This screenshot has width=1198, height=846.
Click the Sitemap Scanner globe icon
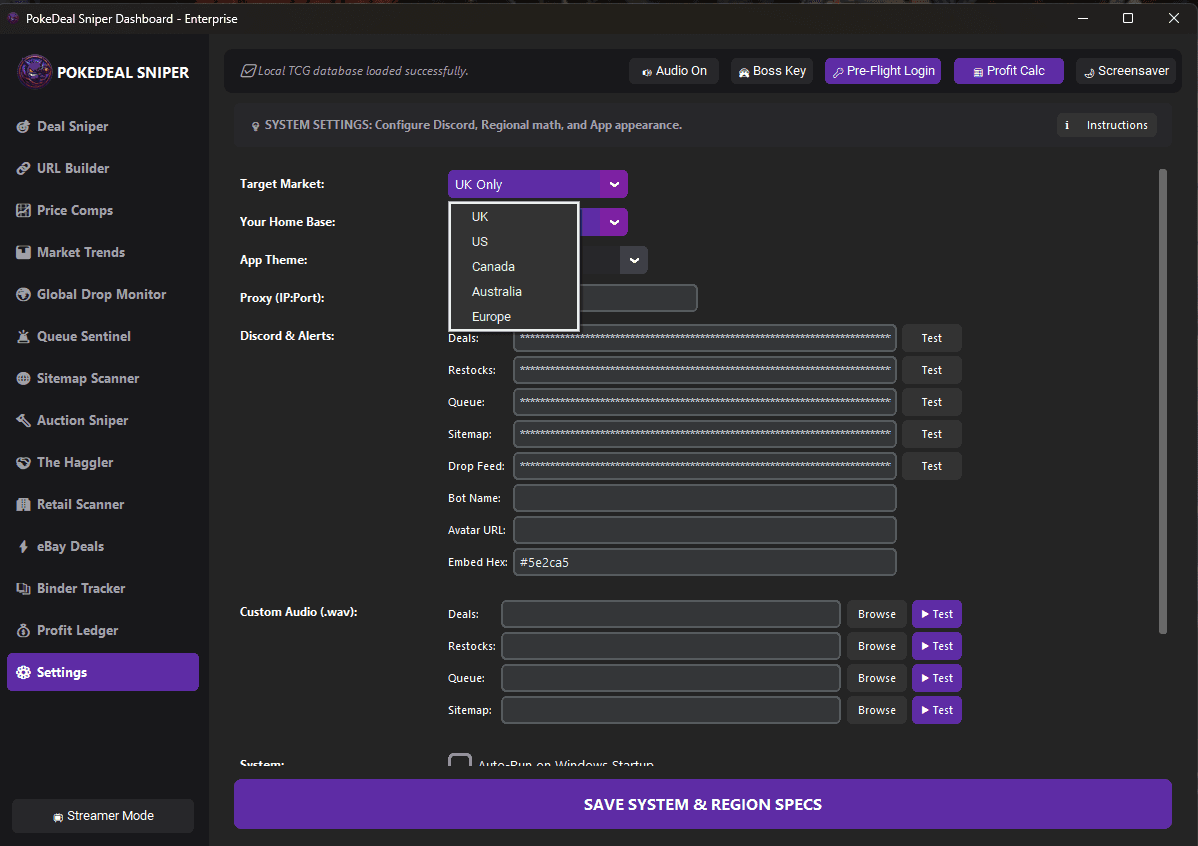(24, 379)
